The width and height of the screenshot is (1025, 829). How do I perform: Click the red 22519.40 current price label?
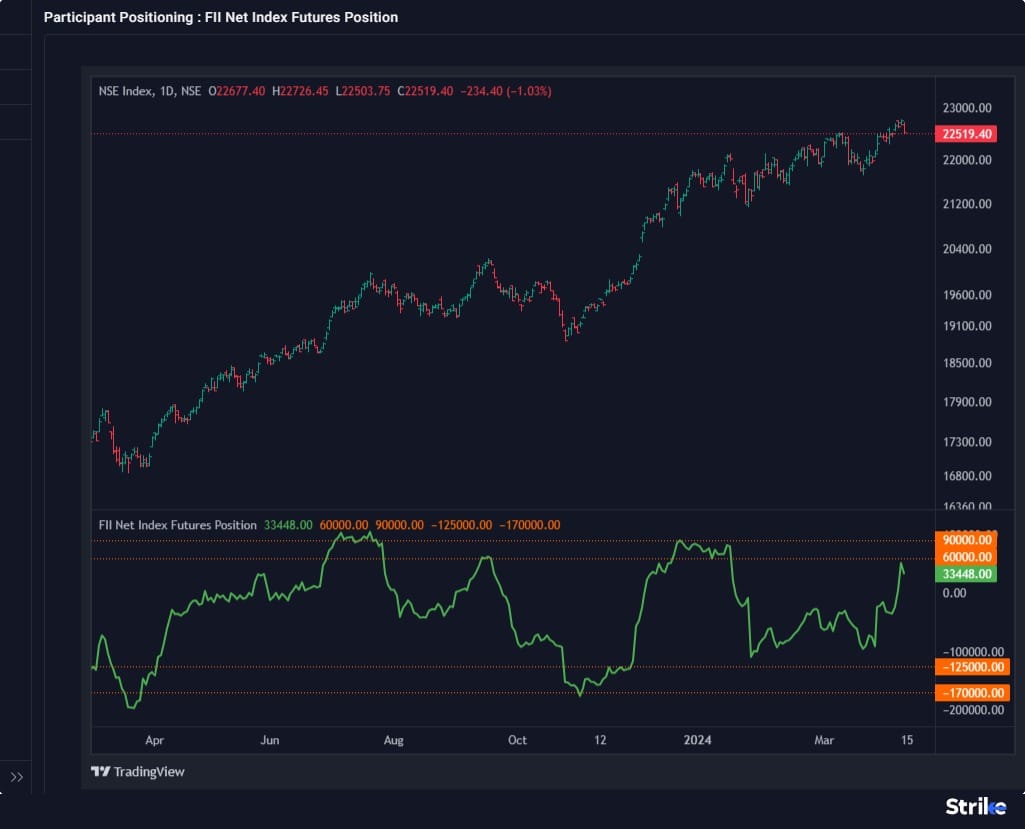[x=967, y=134]
